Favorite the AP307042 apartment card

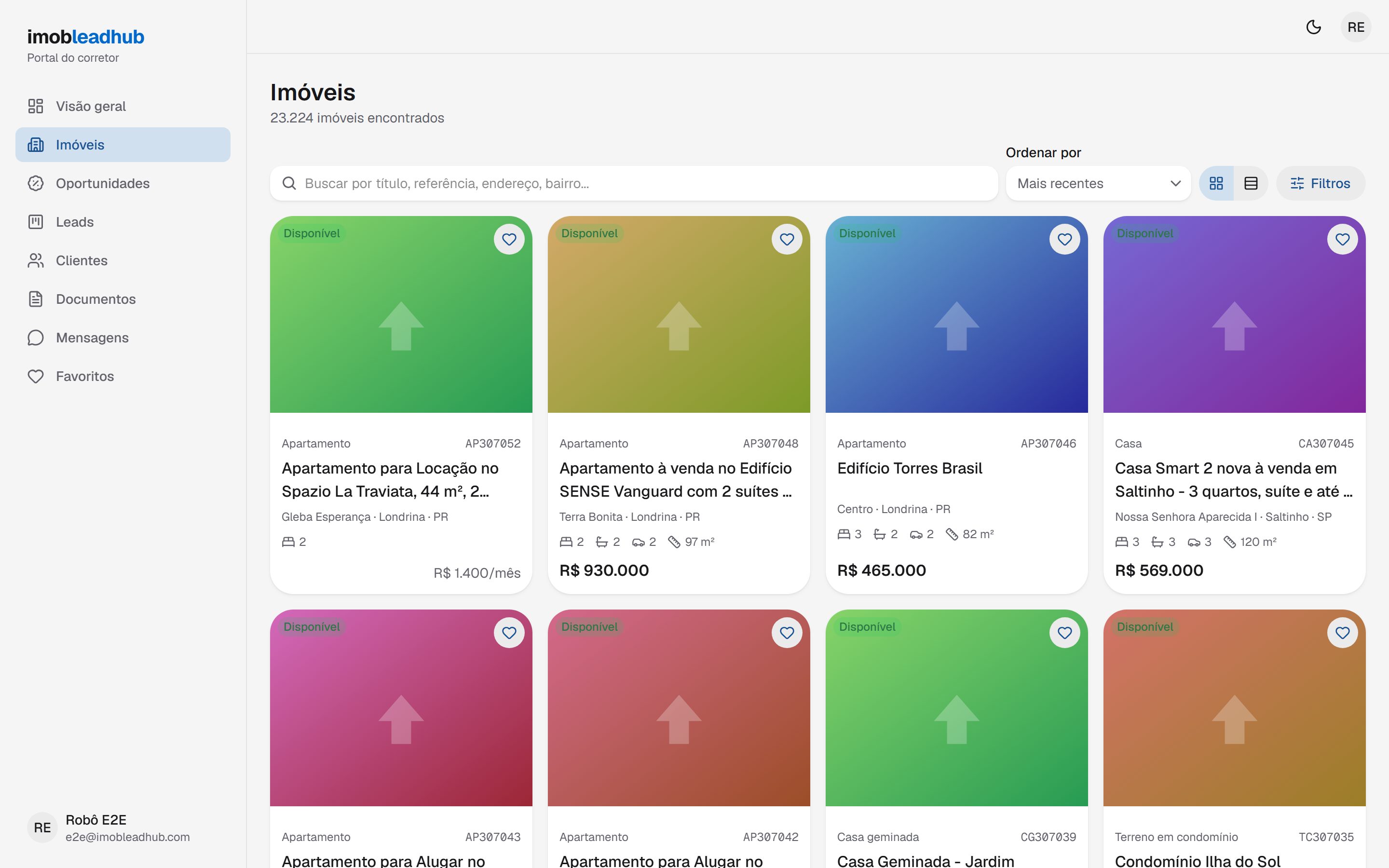(x=787, y=633)
